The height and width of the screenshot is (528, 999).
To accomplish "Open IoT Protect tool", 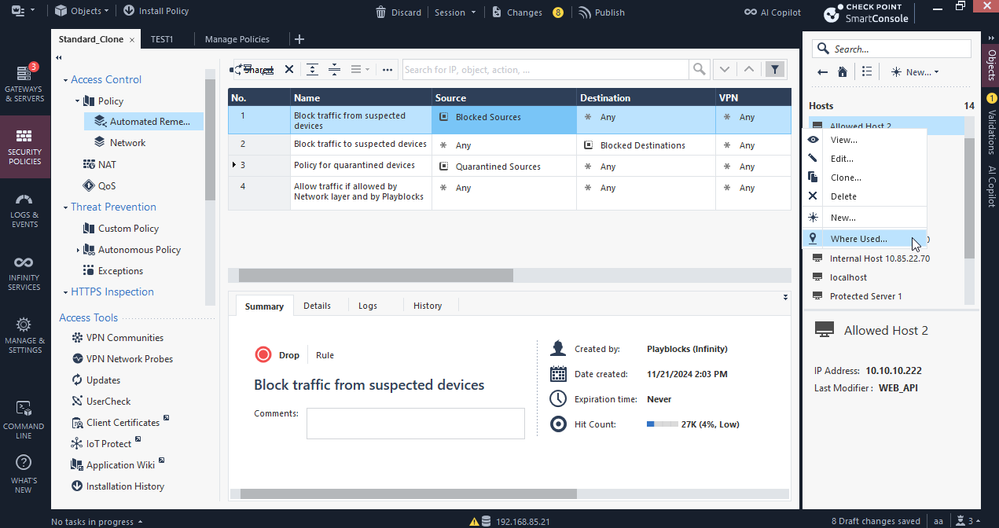I will (x=106, y=443).
